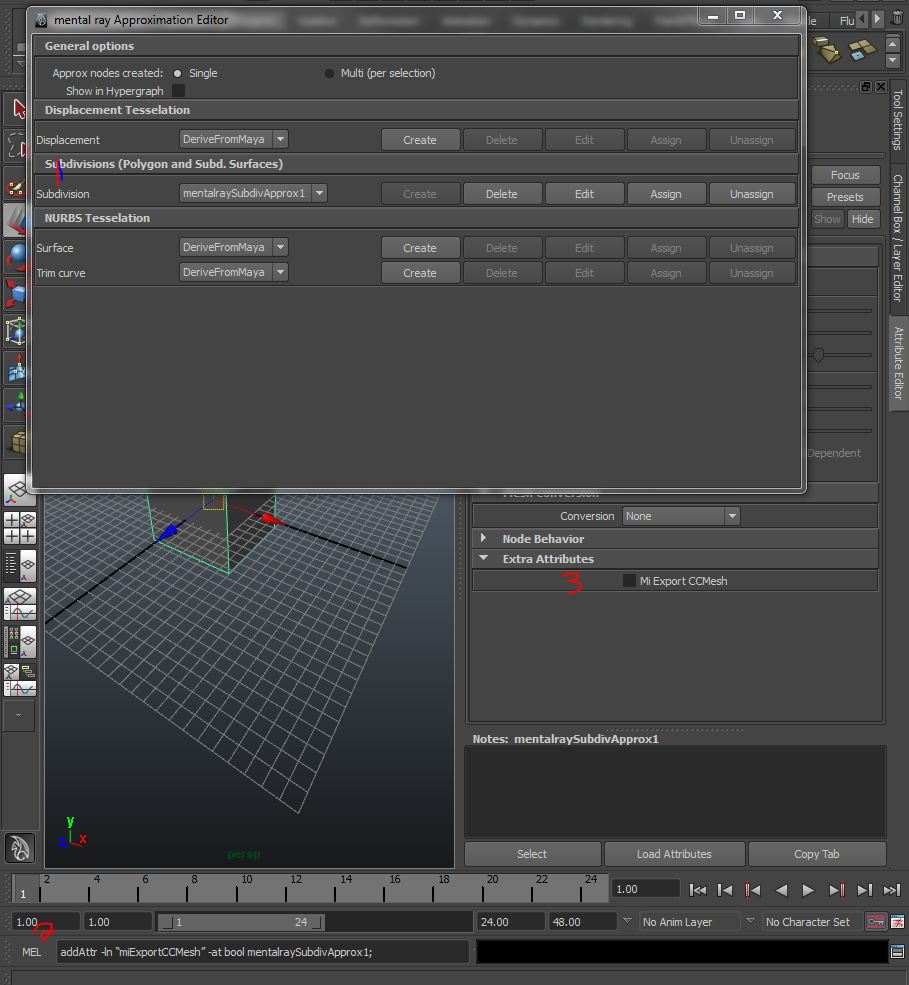
Task: Go to start of playback range
Action: tap(697, 890)
